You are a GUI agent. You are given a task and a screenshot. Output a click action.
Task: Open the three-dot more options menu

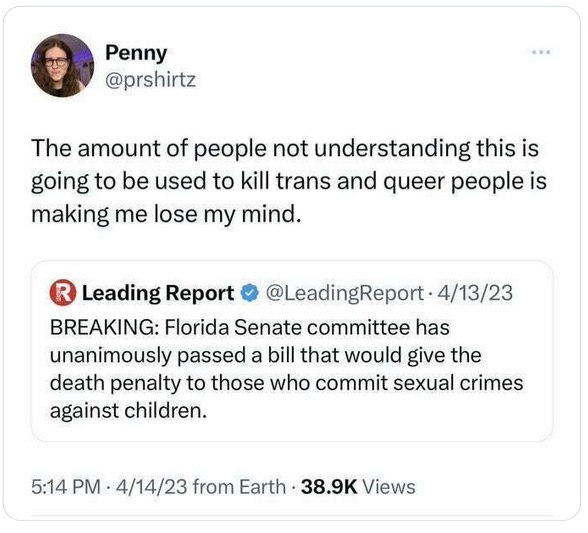[x=542, y=52]
